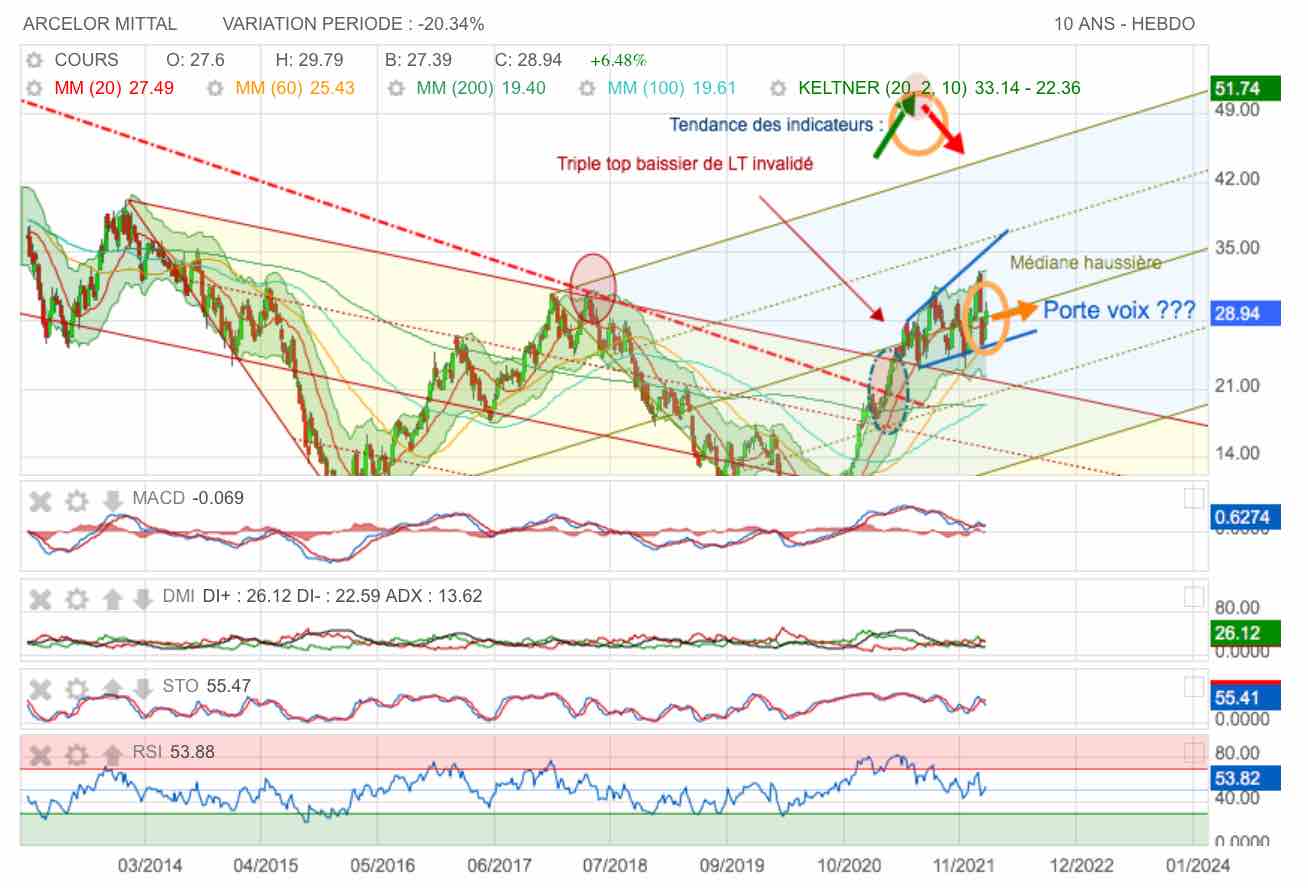Select the MM (20) label
The image size is (1308, 888).
pyautogui.click(x=88, y=88)
